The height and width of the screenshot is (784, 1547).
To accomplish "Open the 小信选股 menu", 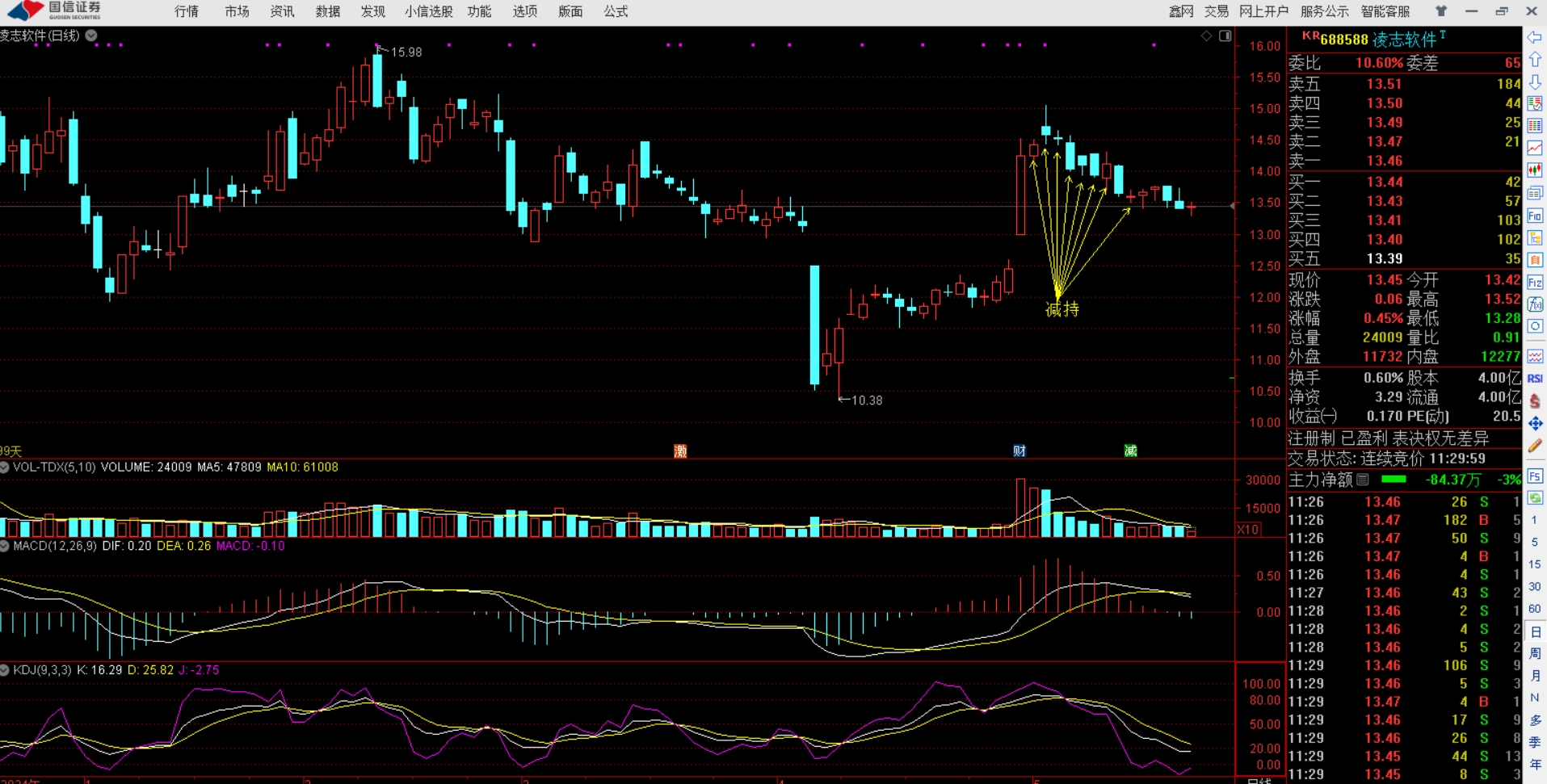I will pos(429,11).
